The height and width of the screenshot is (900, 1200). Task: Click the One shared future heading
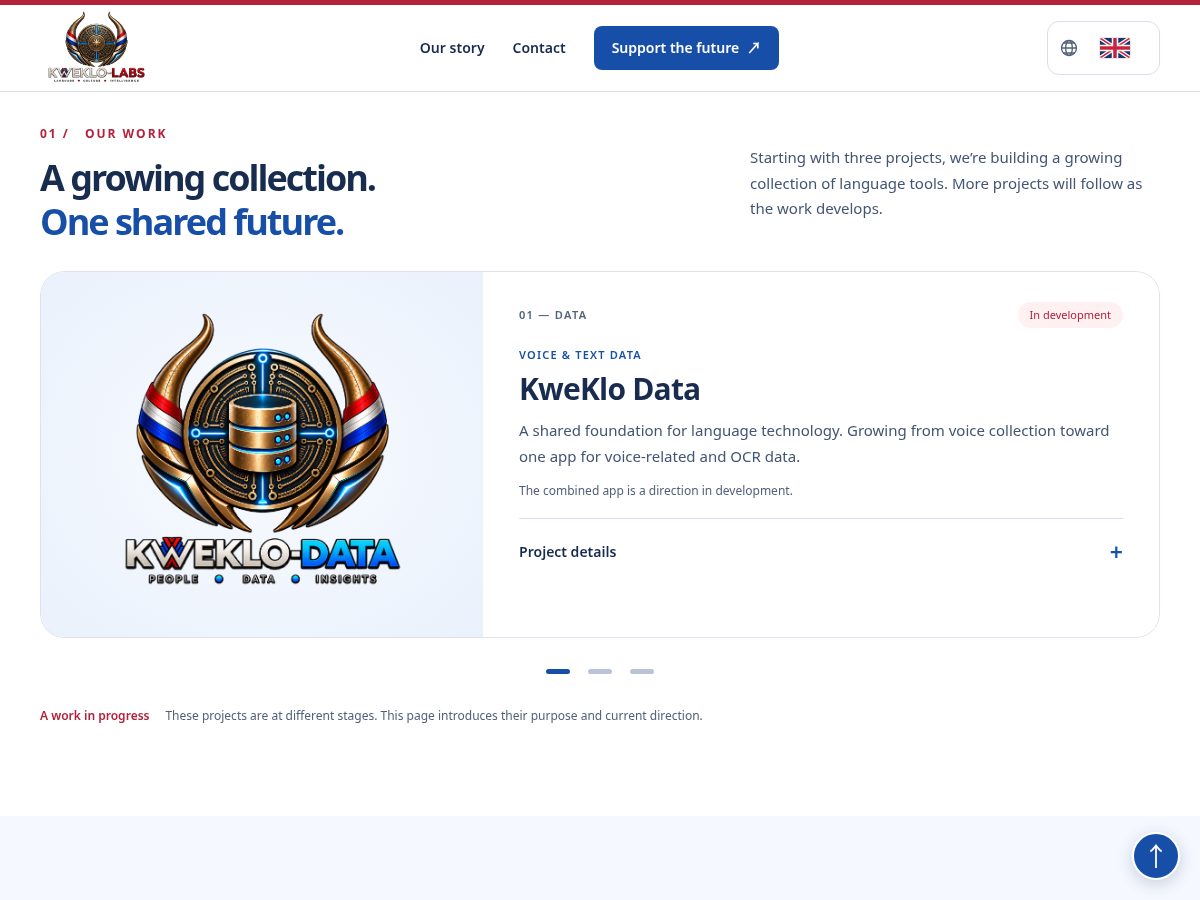[192, 222]
